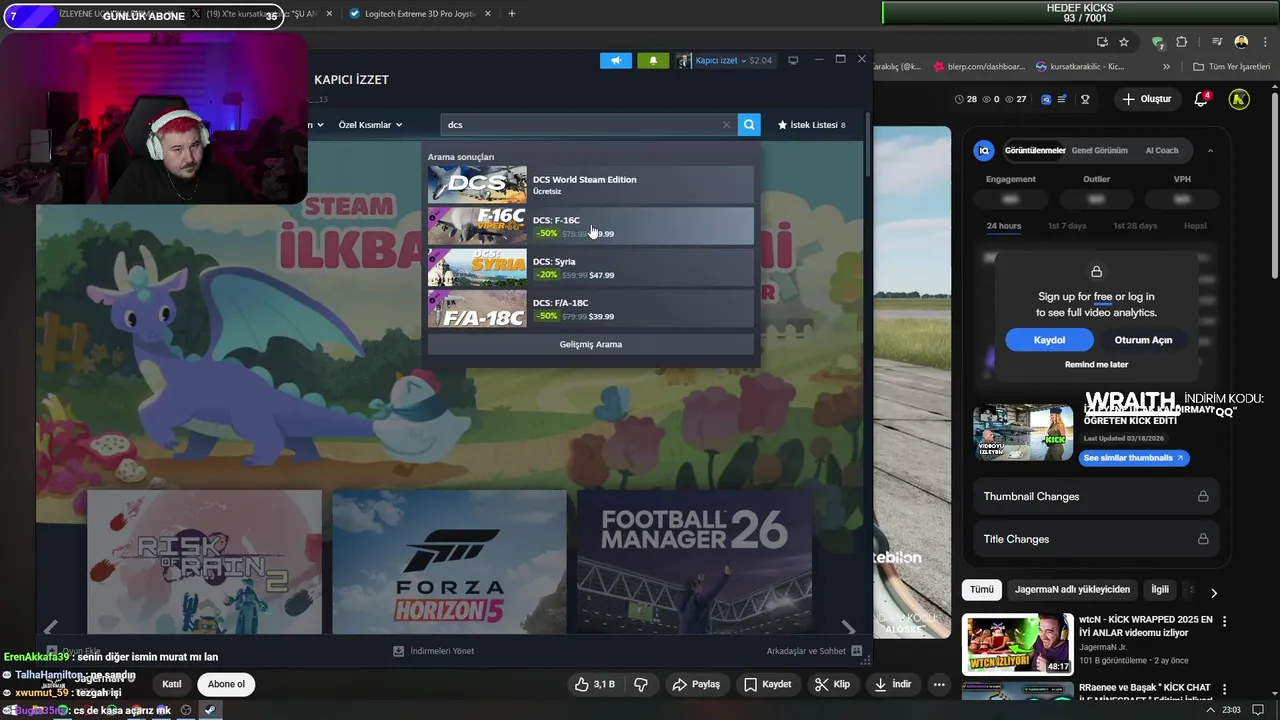1280x720 pixels.
Task: Open İndirmeleri Yönet downloads manager
Action: (x=433, y=651)
